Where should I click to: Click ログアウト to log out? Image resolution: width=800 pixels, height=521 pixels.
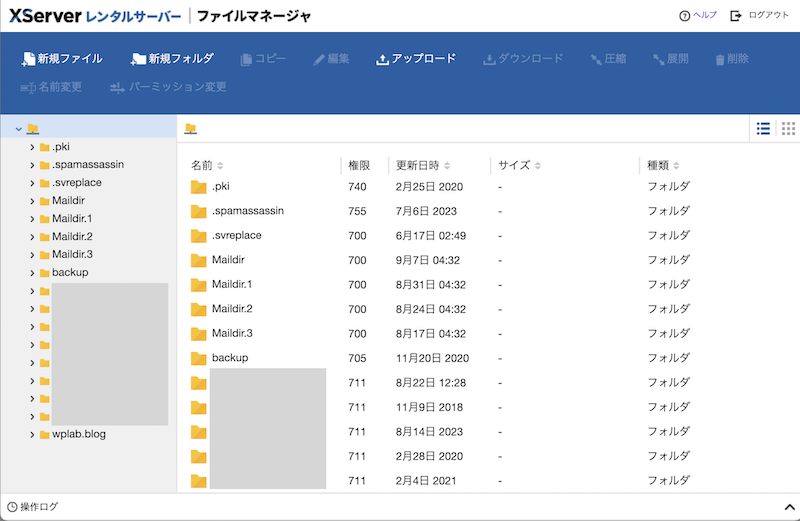click(x=759, y=16)
